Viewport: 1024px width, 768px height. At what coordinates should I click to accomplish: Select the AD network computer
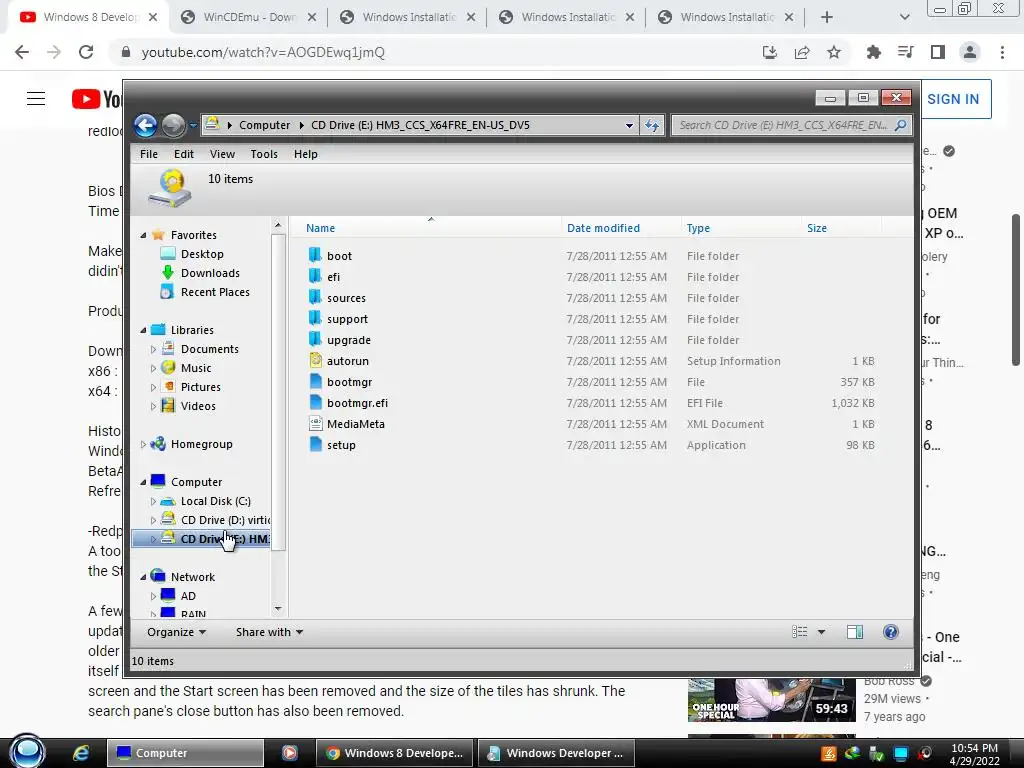[x=187, y=596]
